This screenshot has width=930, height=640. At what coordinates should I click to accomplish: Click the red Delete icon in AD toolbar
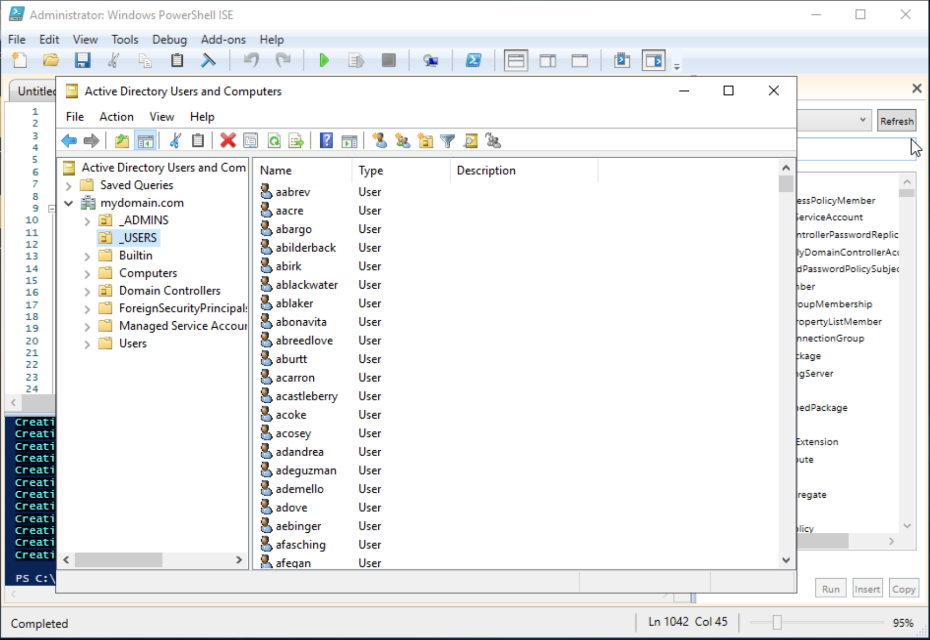[228, 141]
